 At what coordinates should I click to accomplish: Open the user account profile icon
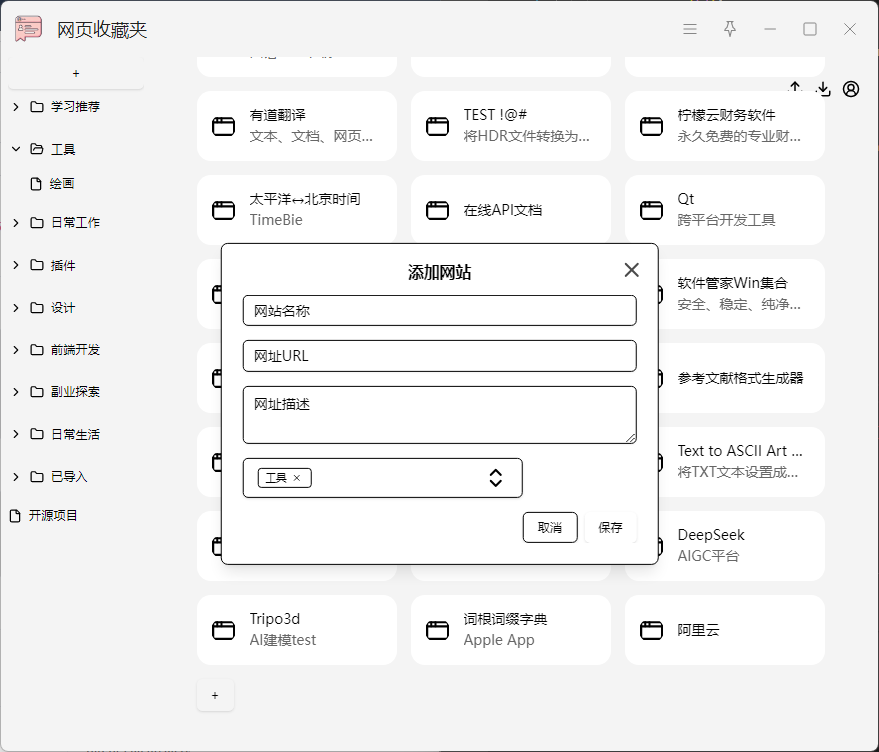(x=851, y=89)
